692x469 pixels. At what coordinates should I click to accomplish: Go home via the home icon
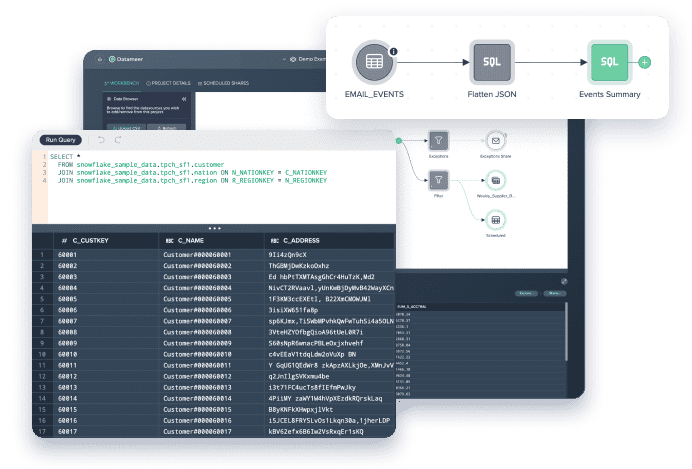pyautogui.click(x=100, y=59)
